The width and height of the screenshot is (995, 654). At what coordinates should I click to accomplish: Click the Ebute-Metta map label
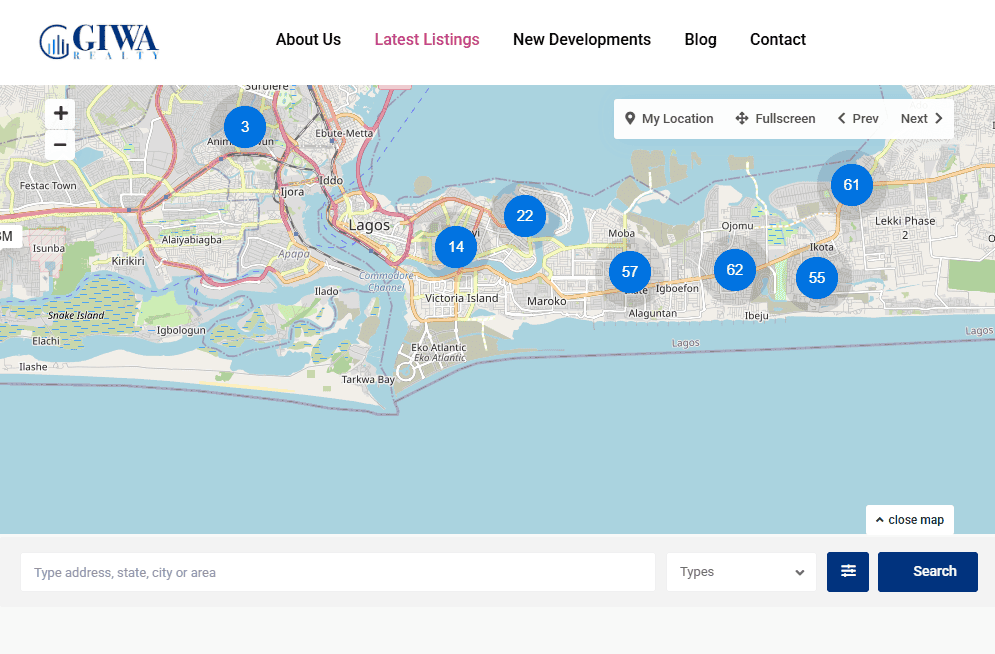(344, 133)
